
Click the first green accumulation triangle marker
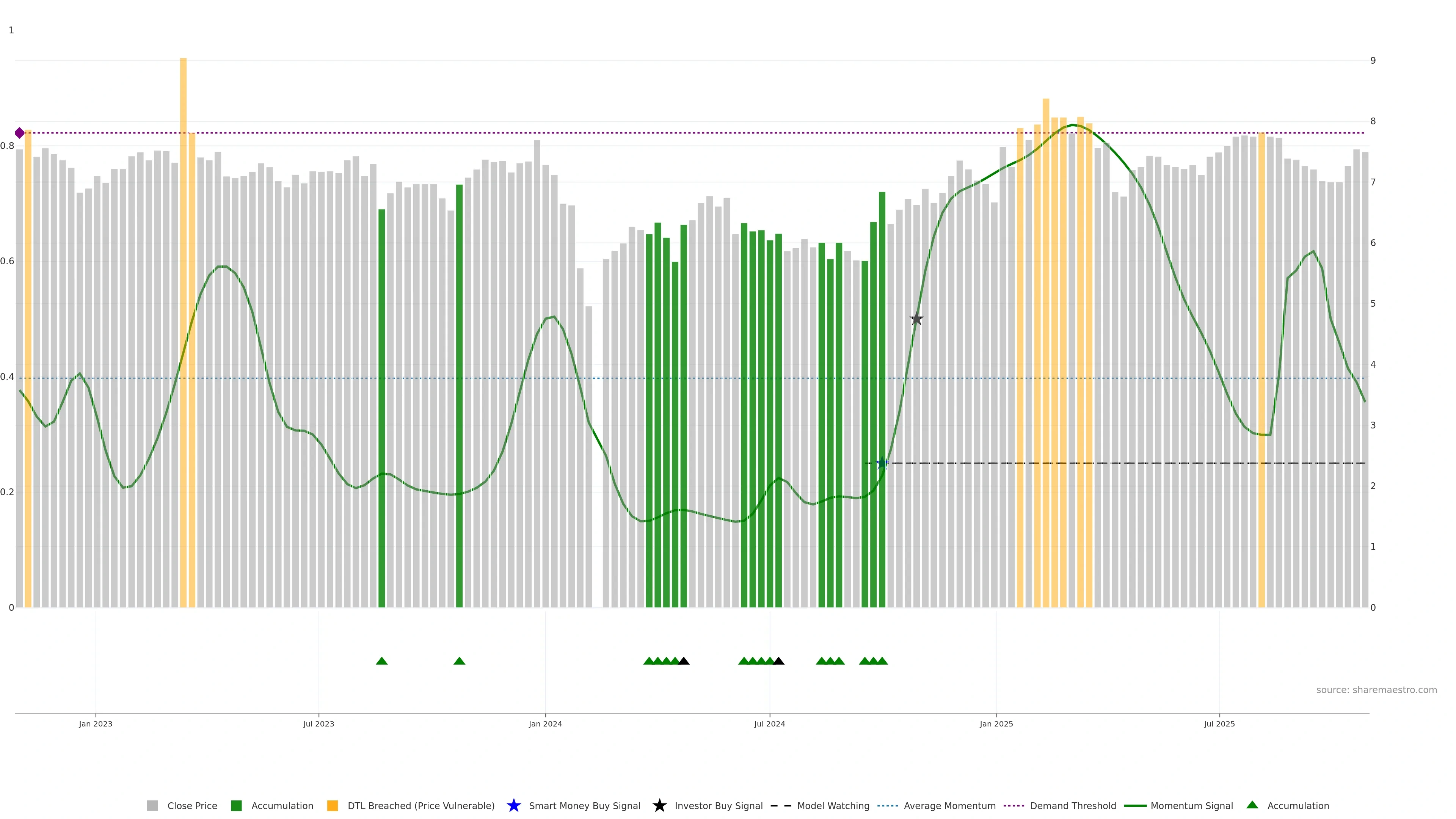click(381, 661)
